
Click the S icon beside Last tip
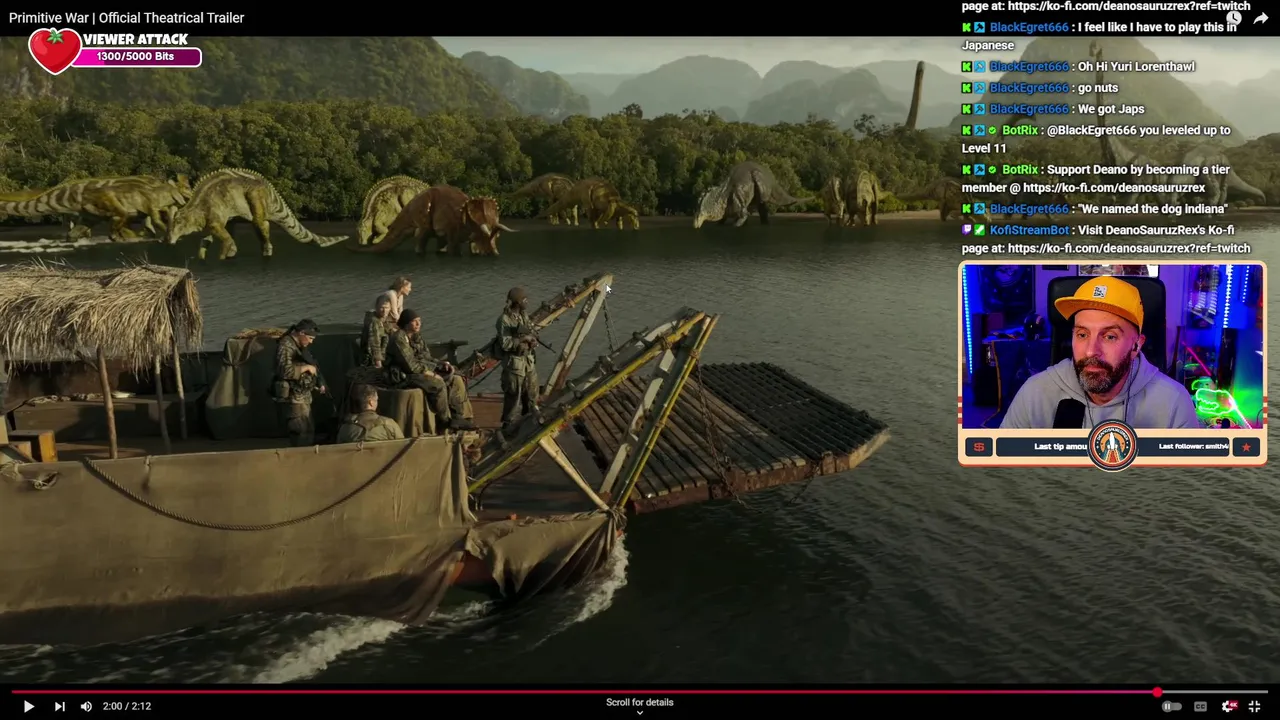tap(979, 447)
